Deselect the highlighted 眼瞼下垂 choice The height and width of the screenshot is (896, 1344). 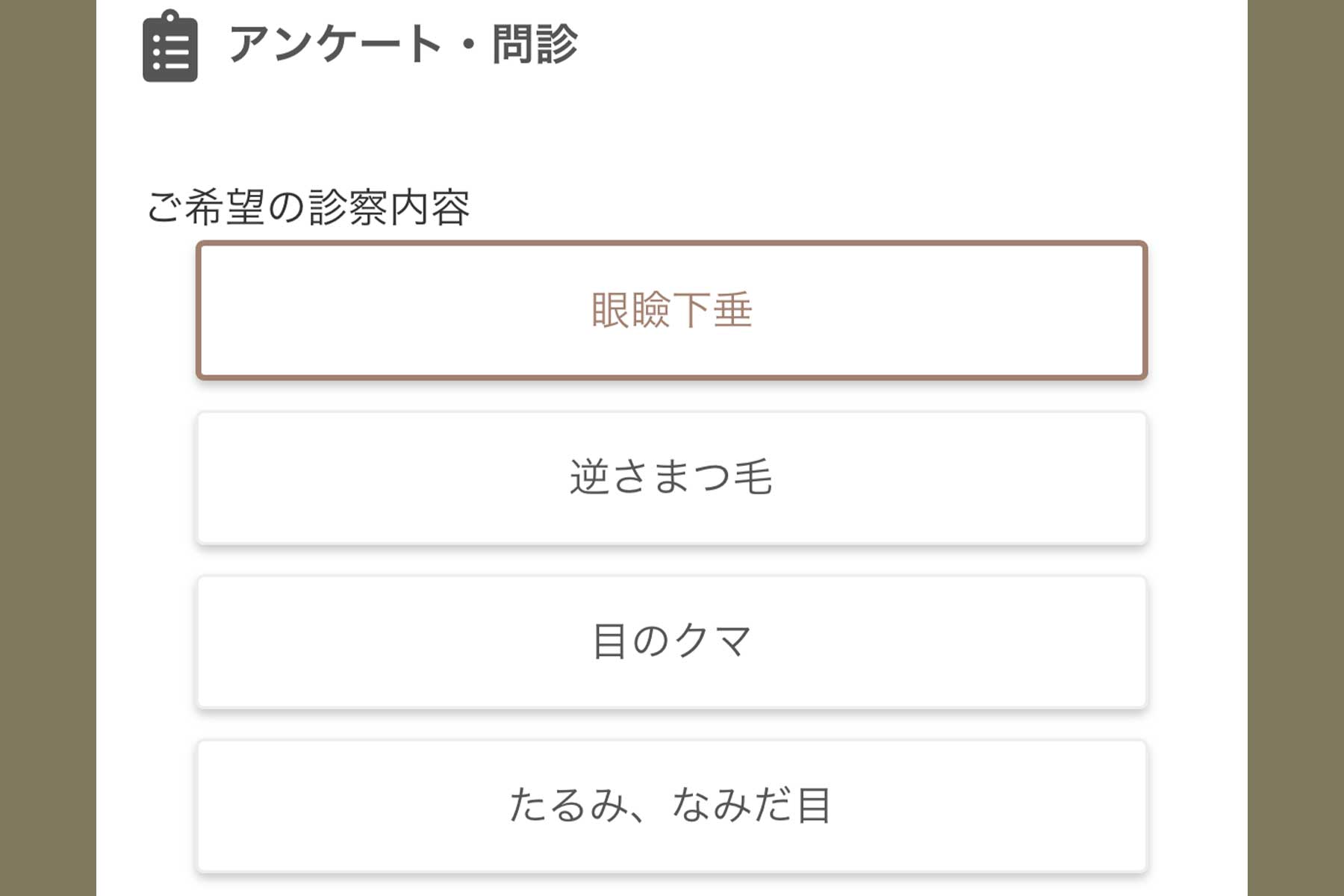click(x=671, y=310)
